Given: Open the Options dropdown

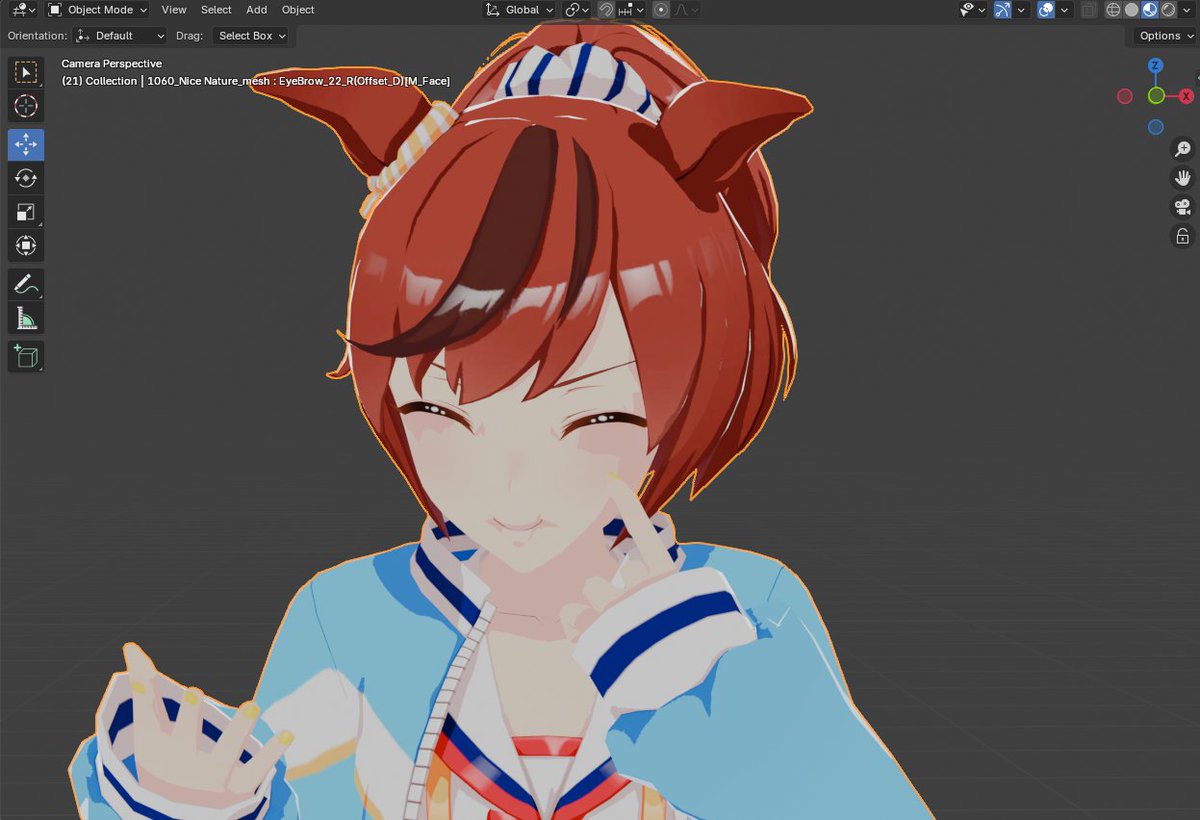Looking at the screenshot, I should pyautogui.click(x=1166, y=36).
